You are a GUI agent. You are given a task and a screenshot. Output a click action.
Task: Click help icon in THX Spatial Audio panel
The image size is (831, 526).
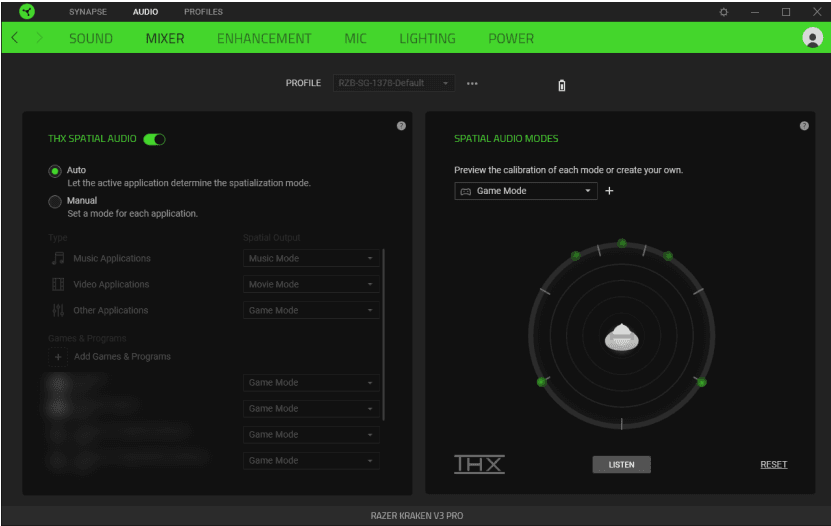pyautogui.click(x=401, y=126)
